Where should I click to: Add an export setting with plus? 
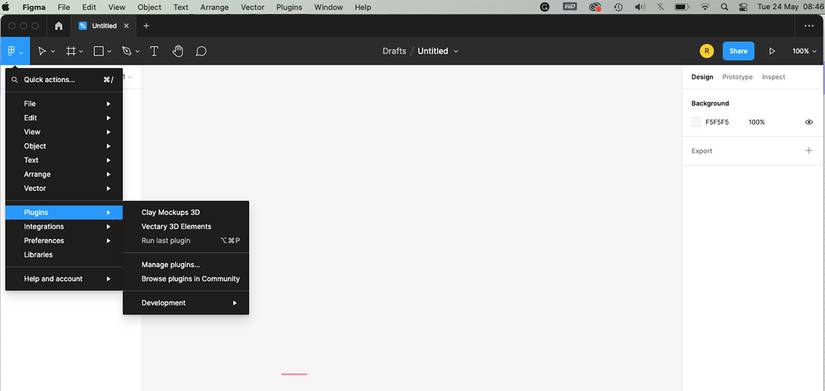point(809,151)
